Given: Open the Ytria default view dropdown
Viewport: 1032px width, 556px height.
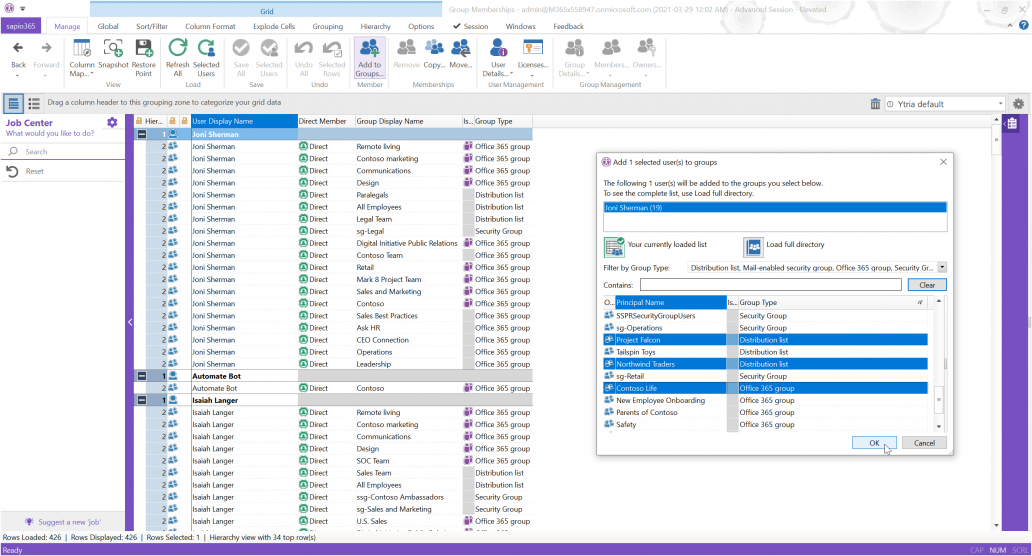Looking at the screenshot, I should (1000, 104).
